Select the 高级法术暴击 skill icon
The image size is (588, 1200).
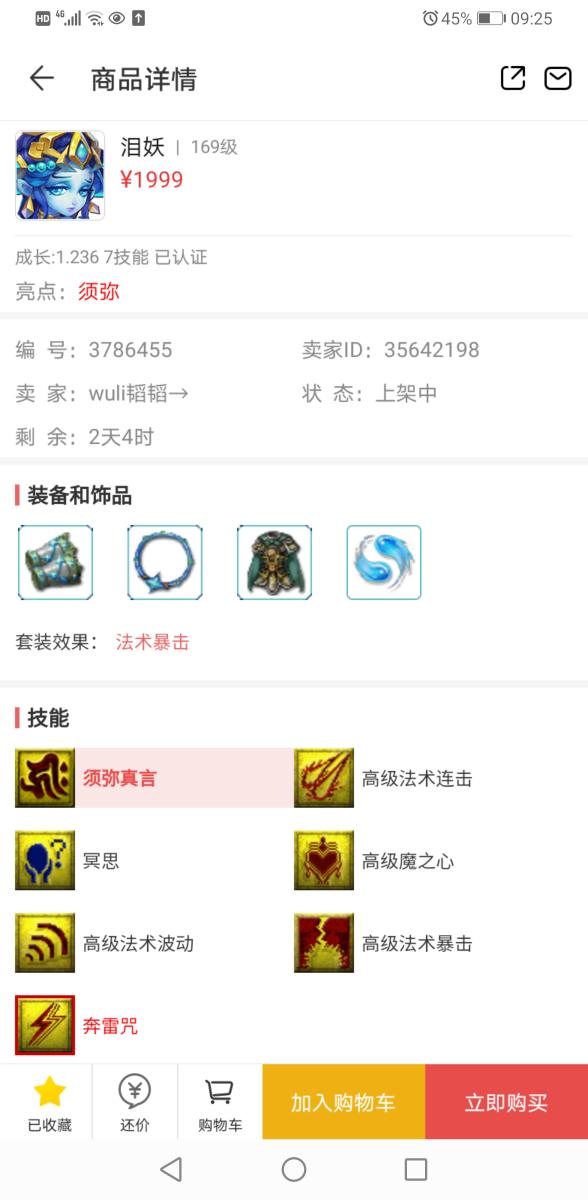pos(324,942)
